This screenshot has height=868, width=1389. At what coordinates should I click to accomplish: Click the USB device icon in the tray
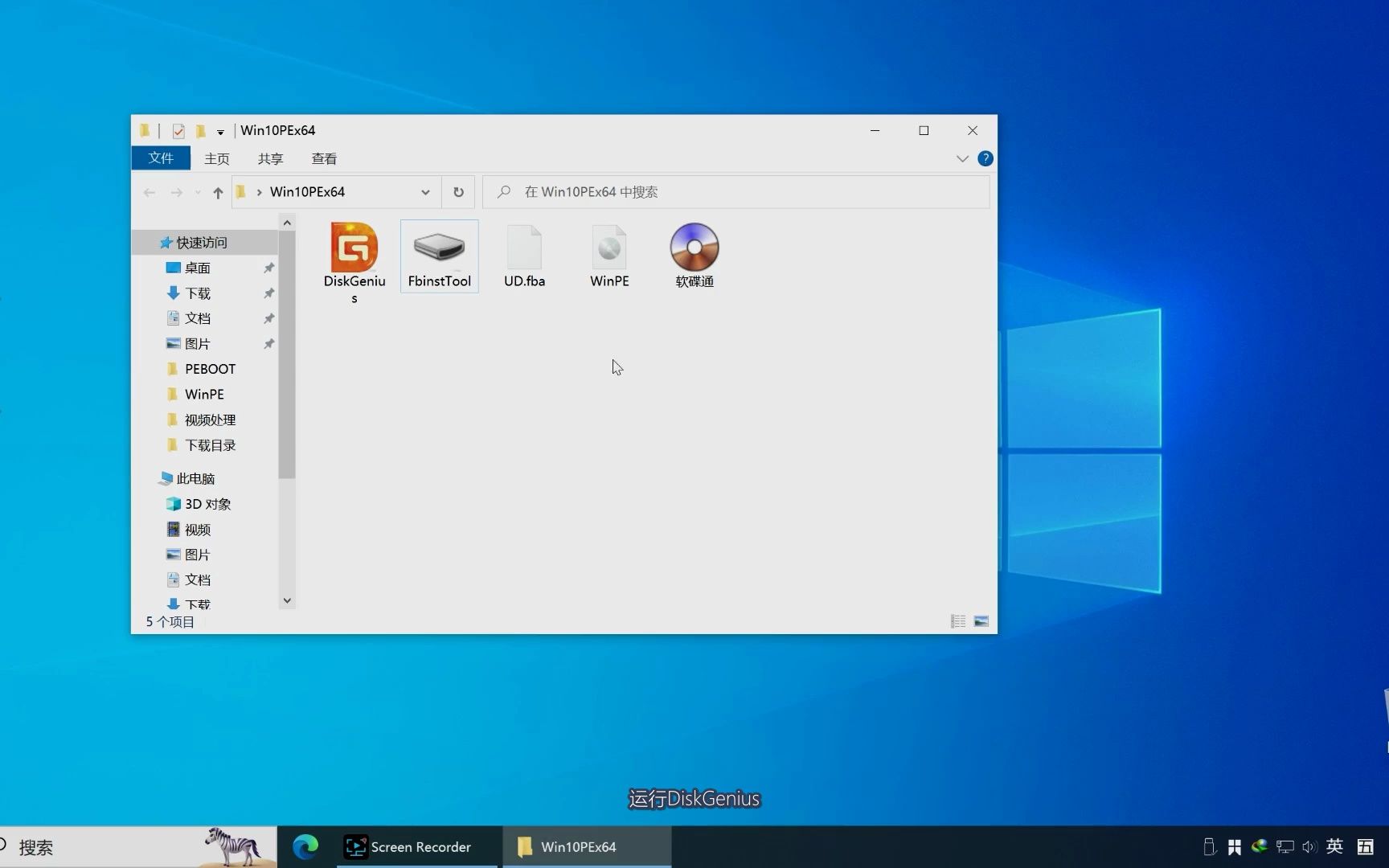1210,846
